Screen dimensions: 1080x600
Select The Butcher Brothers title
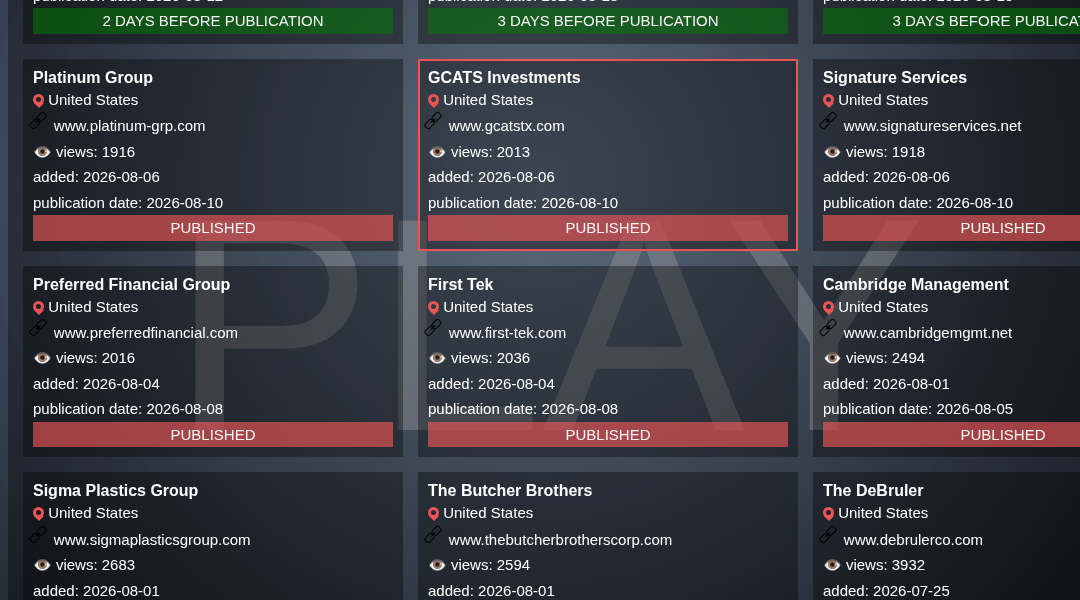[x=510, y=490]
